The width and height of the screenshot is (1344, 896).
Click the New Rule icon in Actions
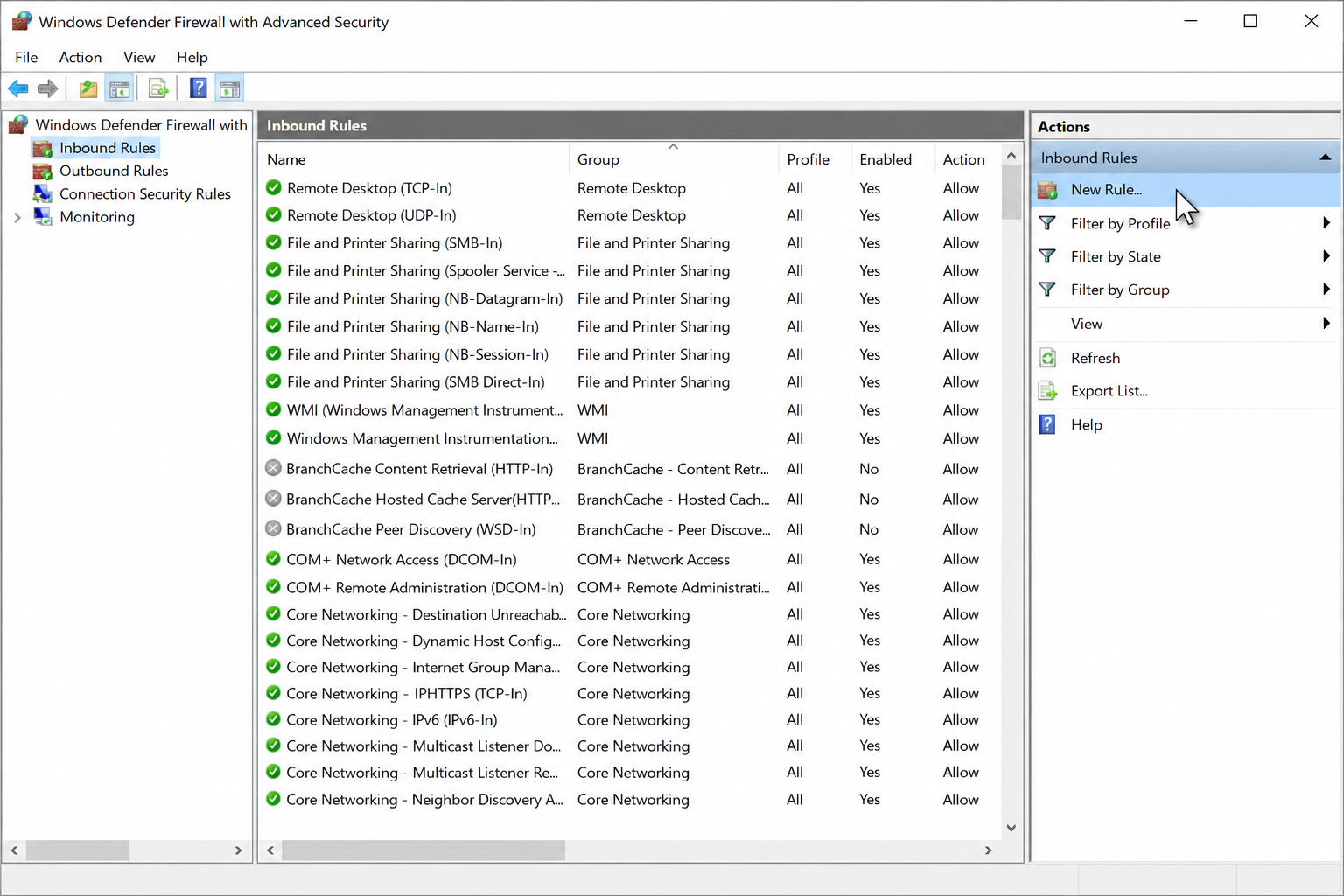(x=1047, y=189)
